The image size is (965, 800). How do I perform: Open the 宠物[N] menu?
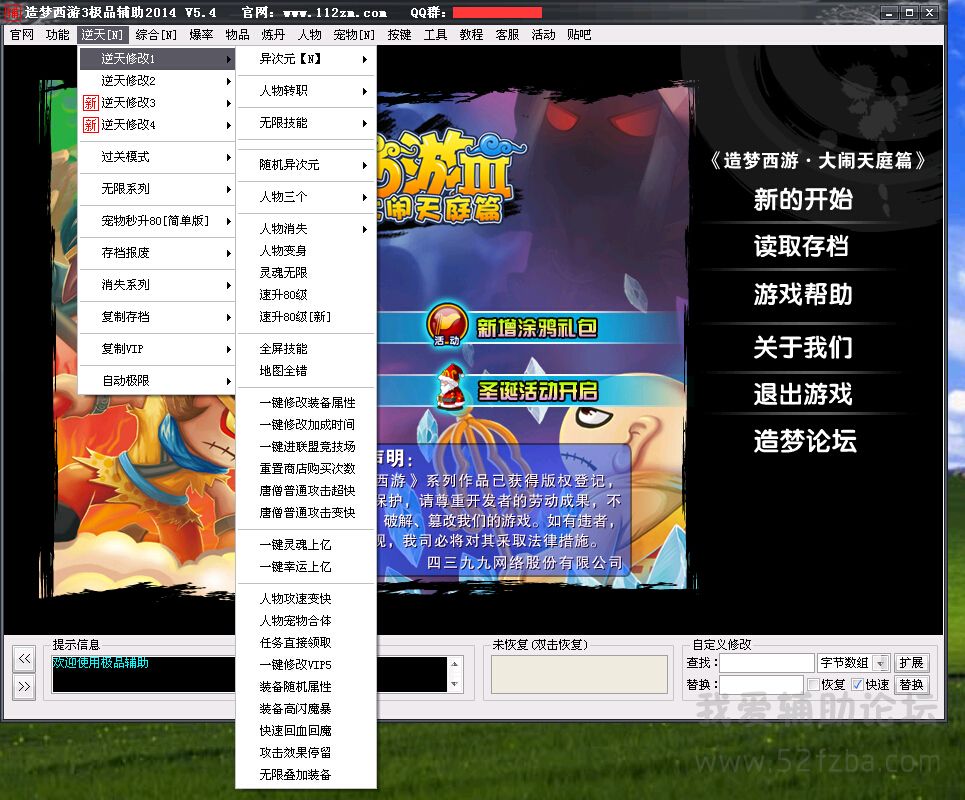click(x=354, y=35)
